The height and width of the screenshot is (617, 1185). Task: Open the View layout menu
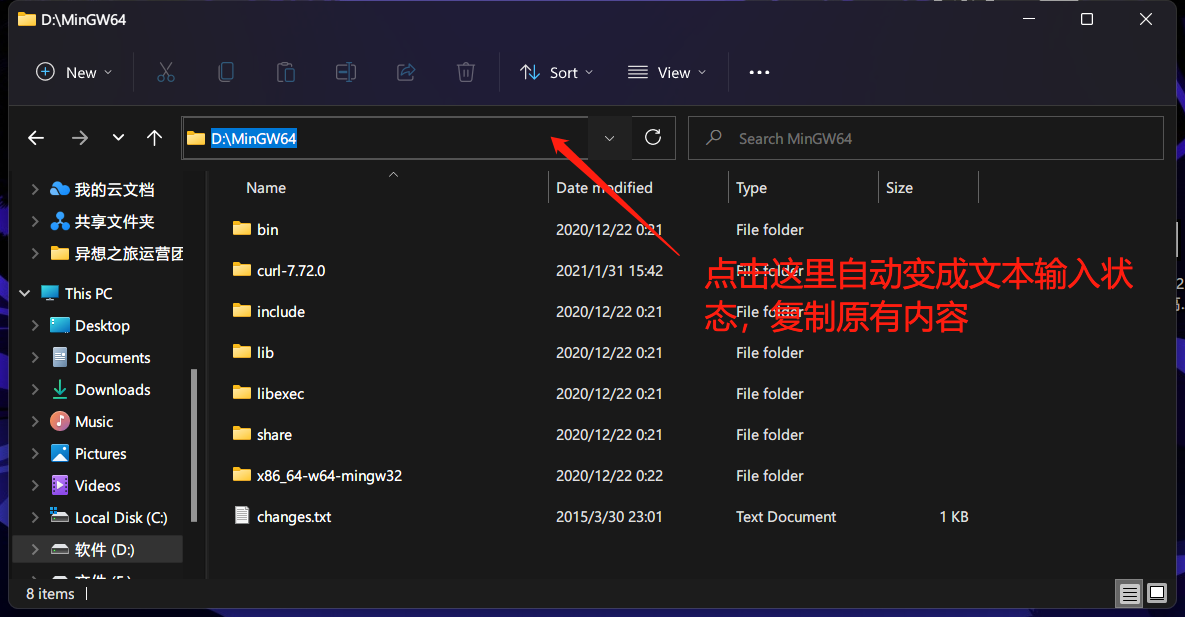[667, 72]
